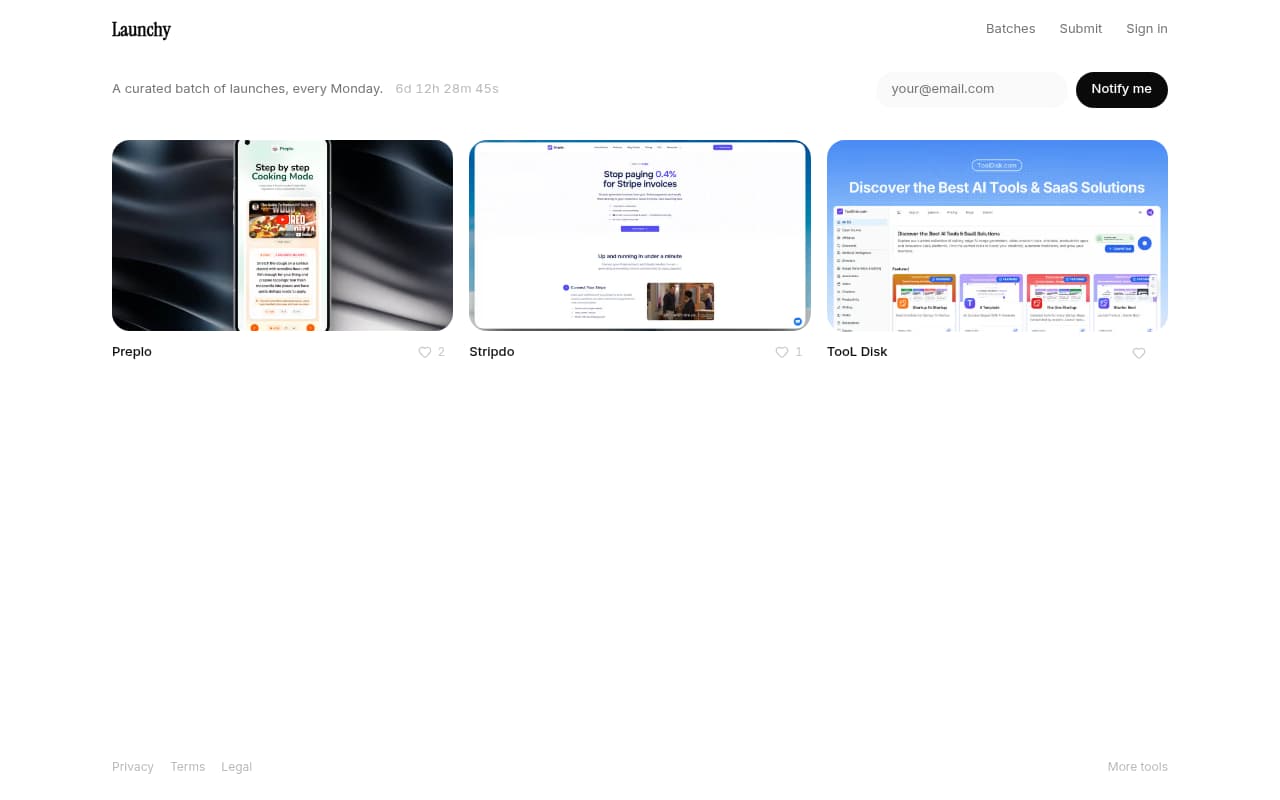Click the TooL Disk title

857,351
